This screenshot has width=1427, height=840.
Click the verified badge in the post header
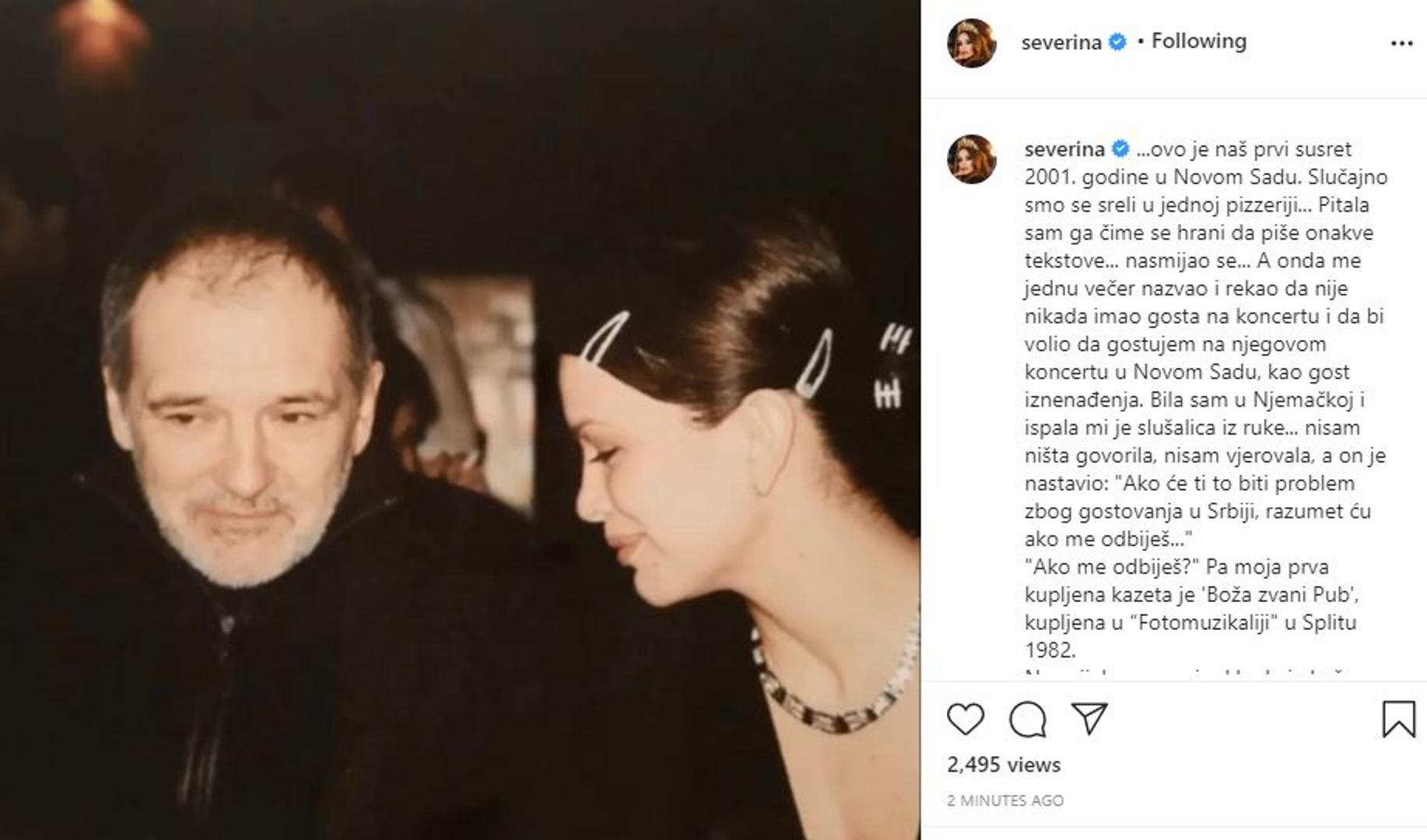1117,42
